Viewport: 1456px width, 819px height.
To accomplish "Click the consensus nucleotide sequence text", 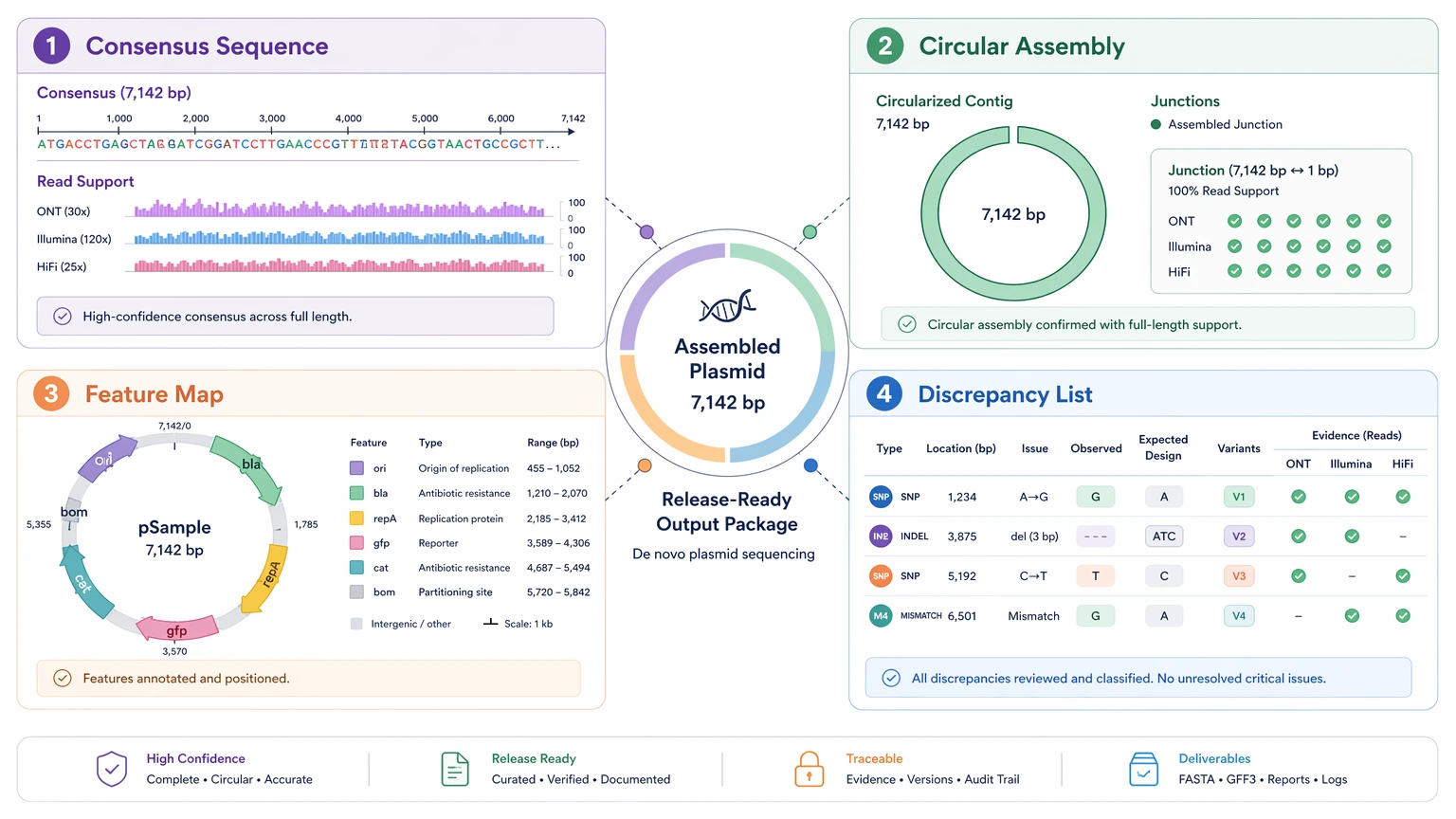I will [299, 144].
